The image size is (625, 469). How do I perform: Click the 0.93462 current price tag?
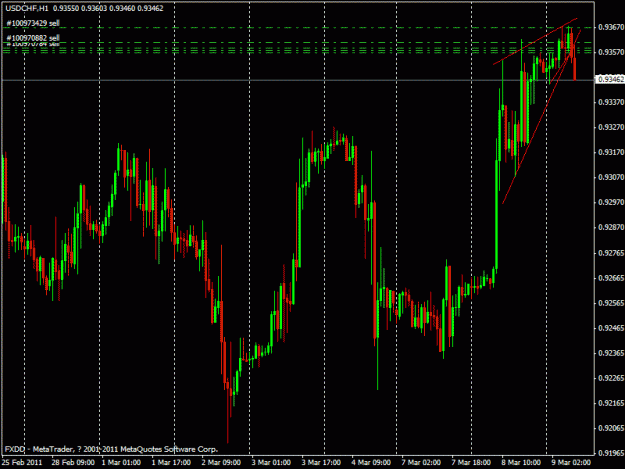(611, 79)
